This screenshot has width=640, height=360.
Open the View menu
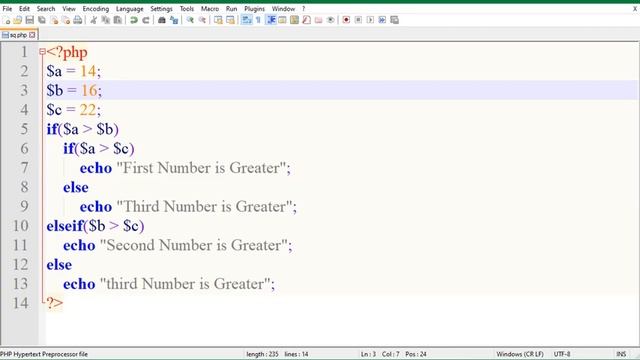[x=69, y=9]
